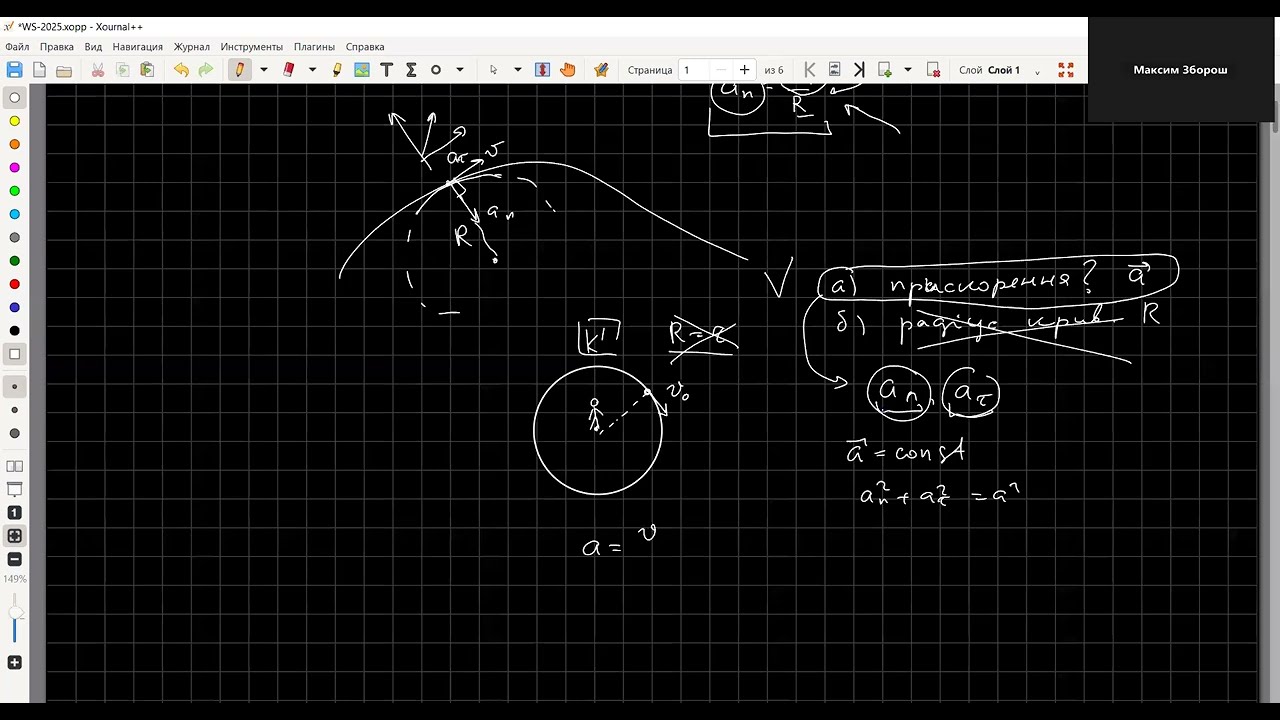Create a new document
This screenshot has height=720, width=1280.
(x=39, y=70)
